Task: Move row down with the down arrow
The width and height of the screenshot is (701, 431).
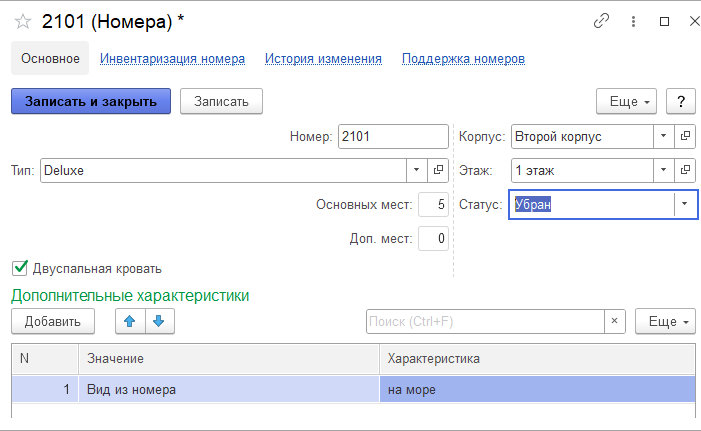Action: point(160,321)
